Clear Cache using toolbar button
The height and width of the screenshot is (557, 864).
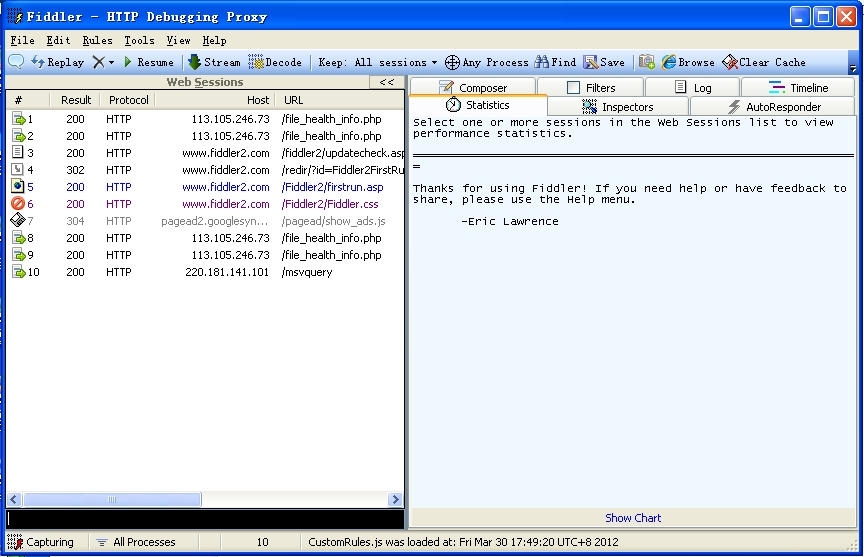click(764, 62)
